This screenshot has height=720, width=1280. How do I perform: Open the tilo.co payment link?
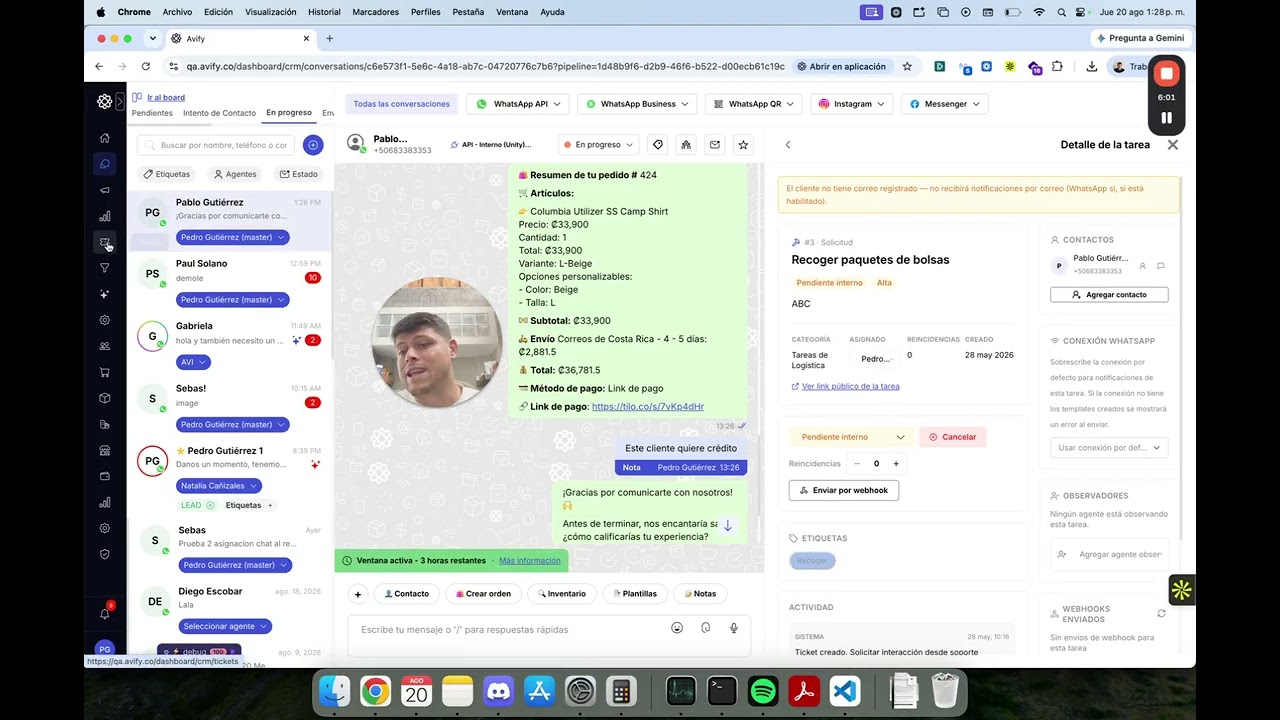tap(648, 407)
